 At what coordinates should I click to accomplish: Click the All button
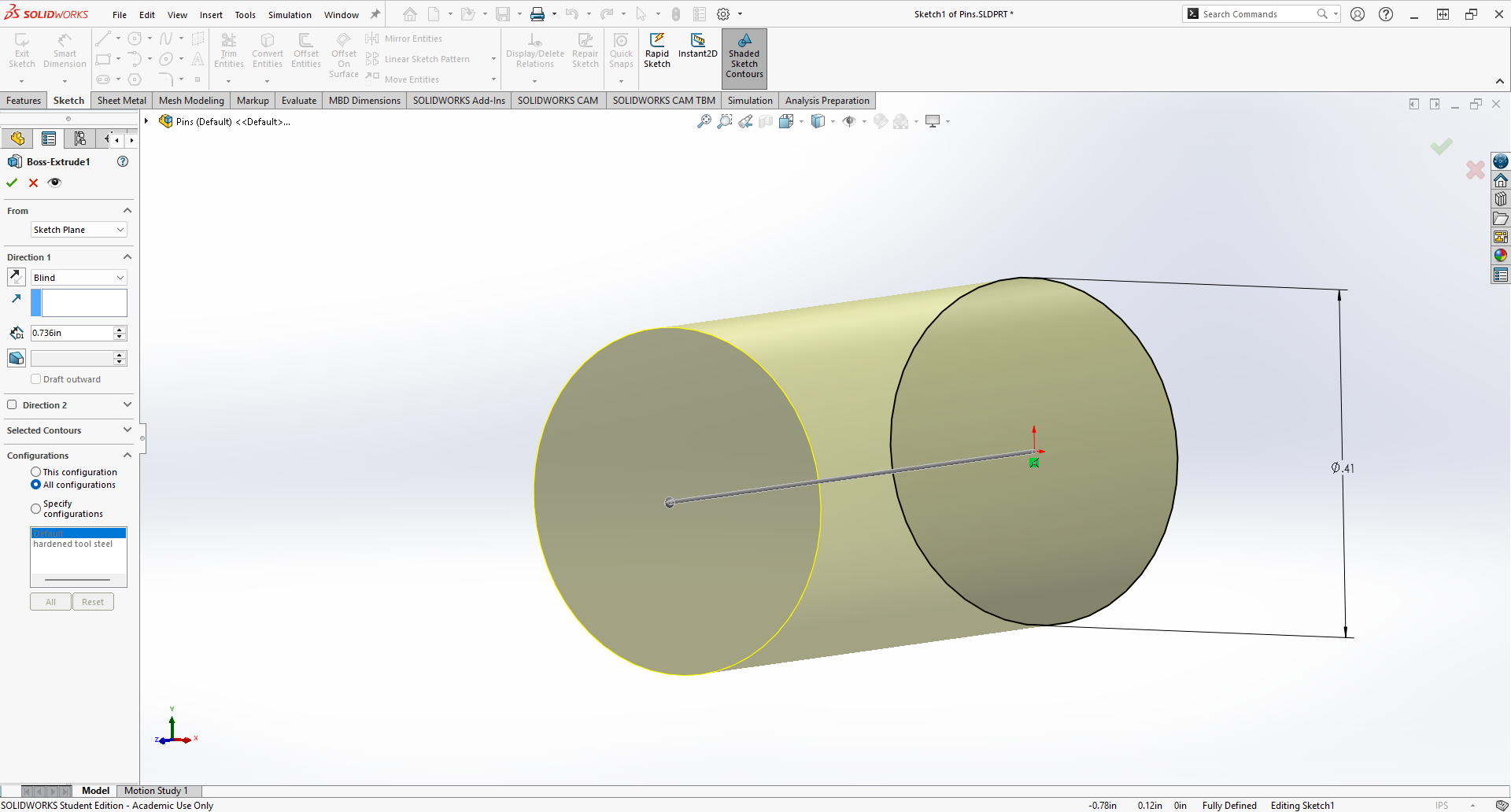point(51,602)
